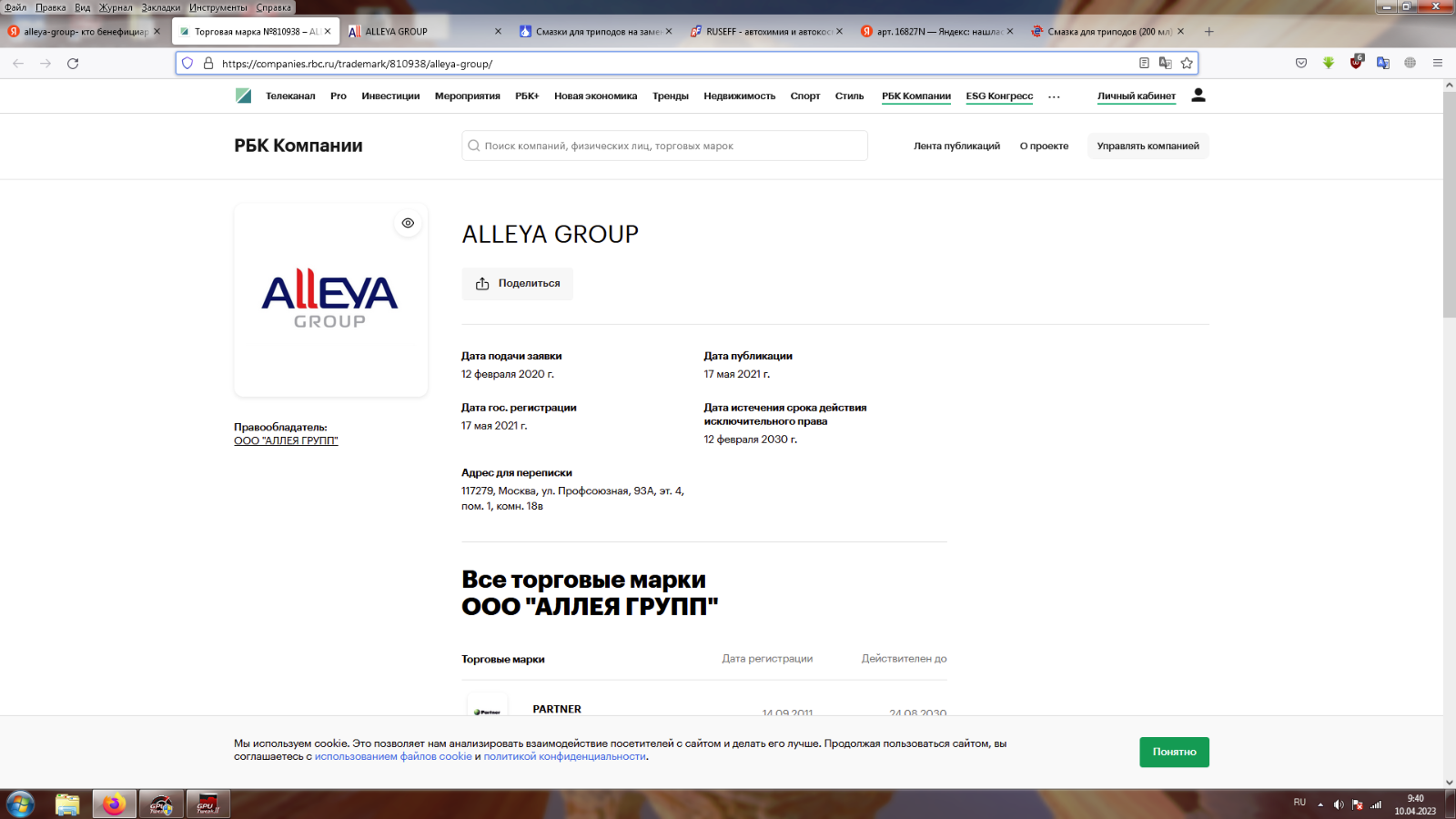Bookmark this page with the star icon
The image size is (1456, 819).
[x=1187, y=63]
